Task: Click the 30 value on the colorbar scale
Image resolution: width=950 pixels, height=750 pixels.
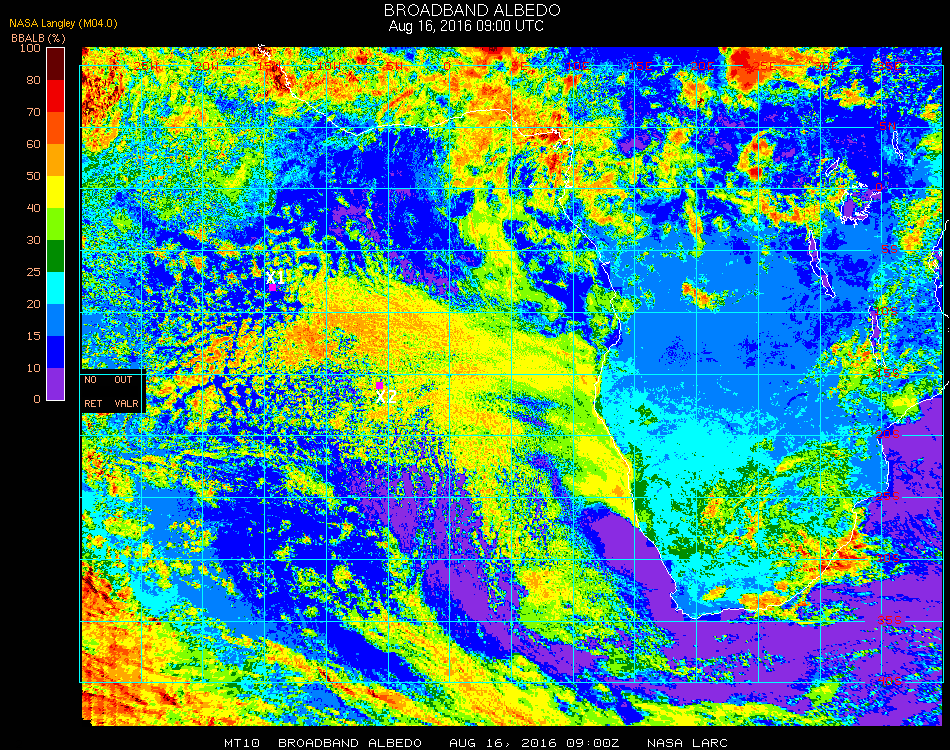Action: click(33, 241)
